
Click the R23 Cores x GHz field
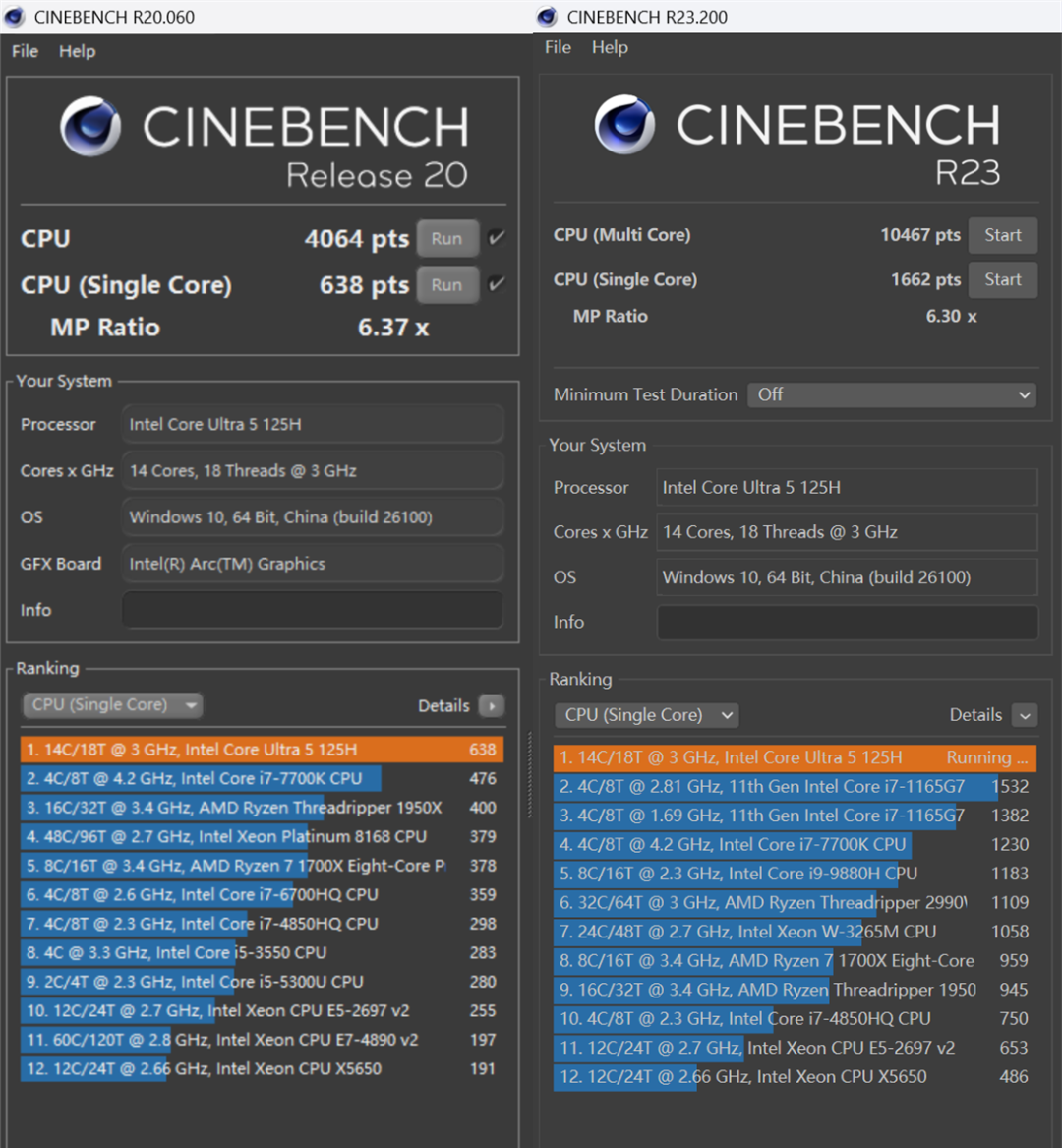[847, 532]
